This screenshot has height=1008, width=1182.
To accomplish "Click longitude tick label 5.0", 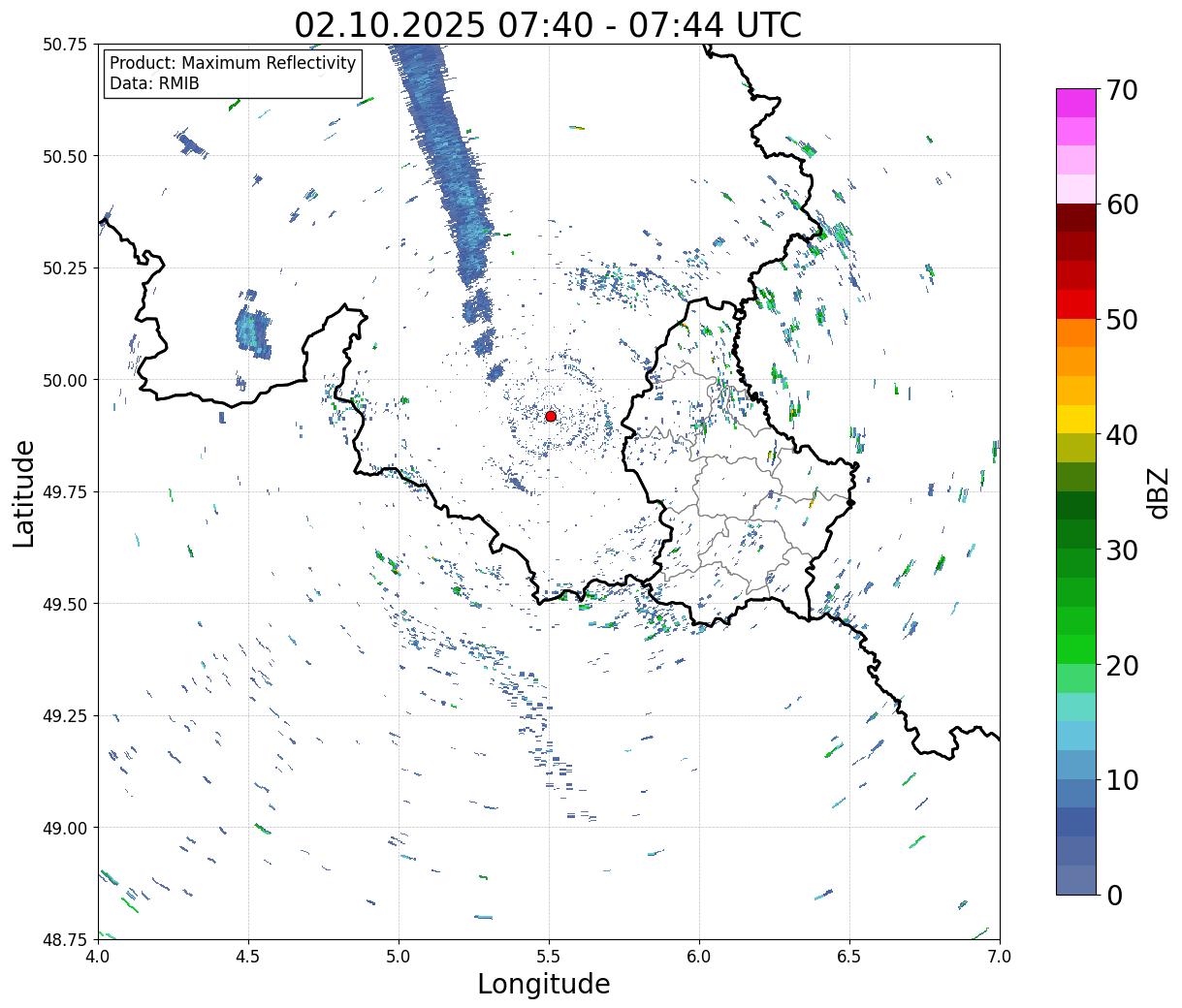I will [x=399, y=957].
